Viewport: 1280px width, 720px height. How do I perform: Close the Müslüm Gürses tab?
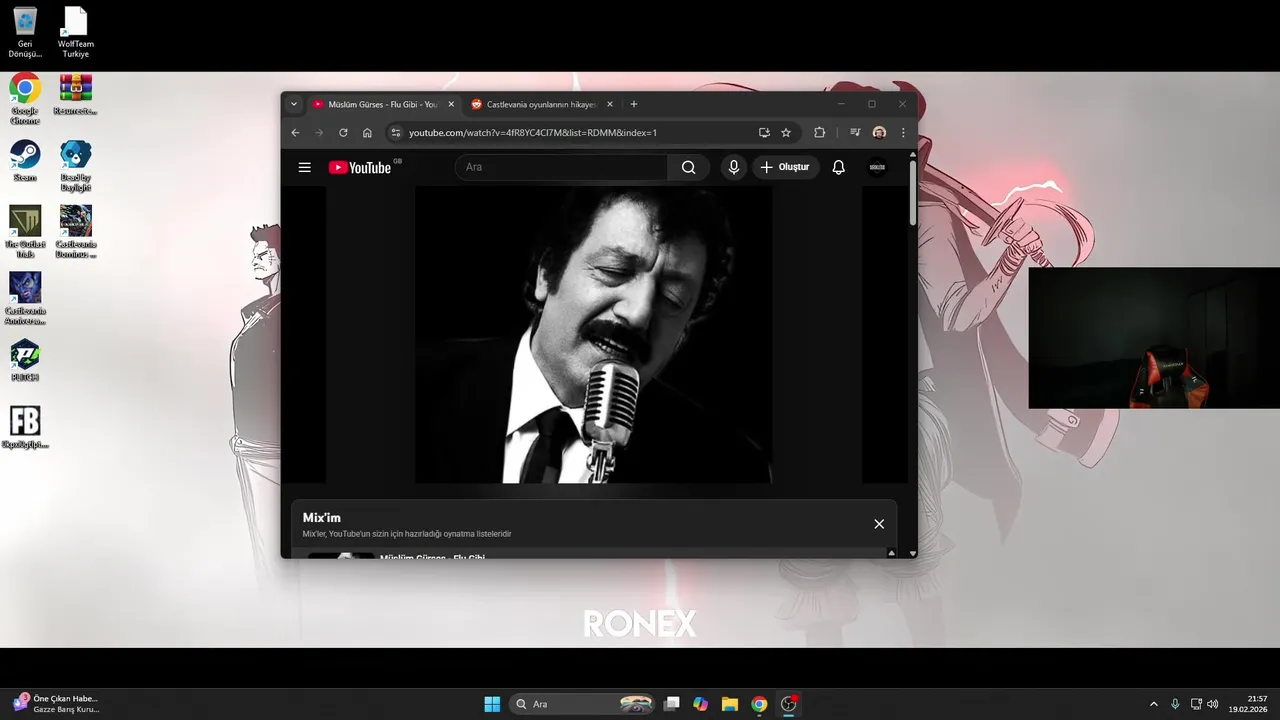pyautogui.click(x=451, y=104)
